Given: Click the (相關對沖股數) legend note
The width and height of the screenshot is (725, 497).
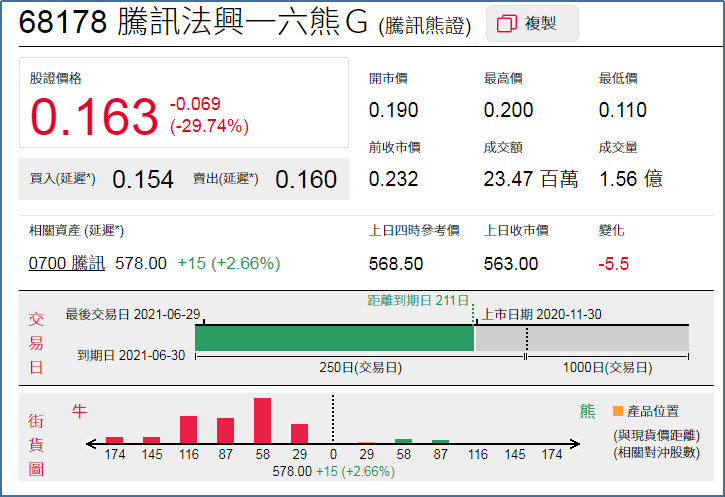Looking at the screenshot, I should pyautogui.click(x=657, y=452).
